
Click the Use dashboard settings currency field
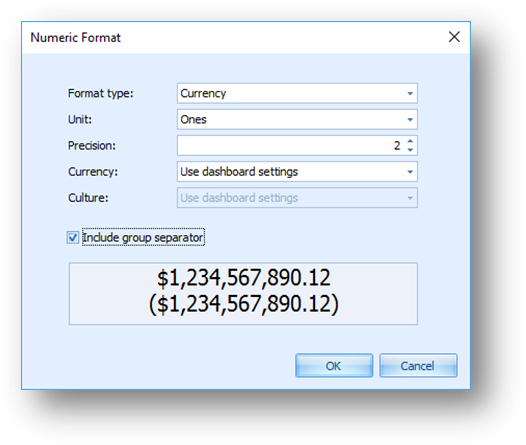(x=297, y=172)
